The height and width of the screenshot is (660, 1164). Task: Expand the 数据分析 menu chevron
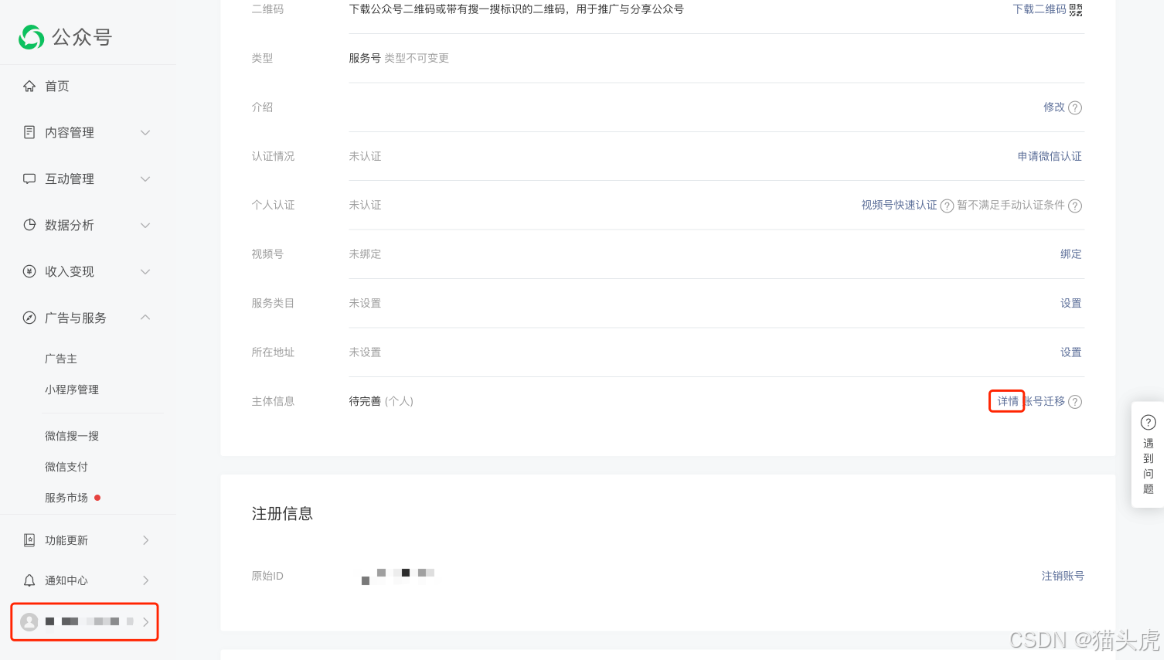146,226
